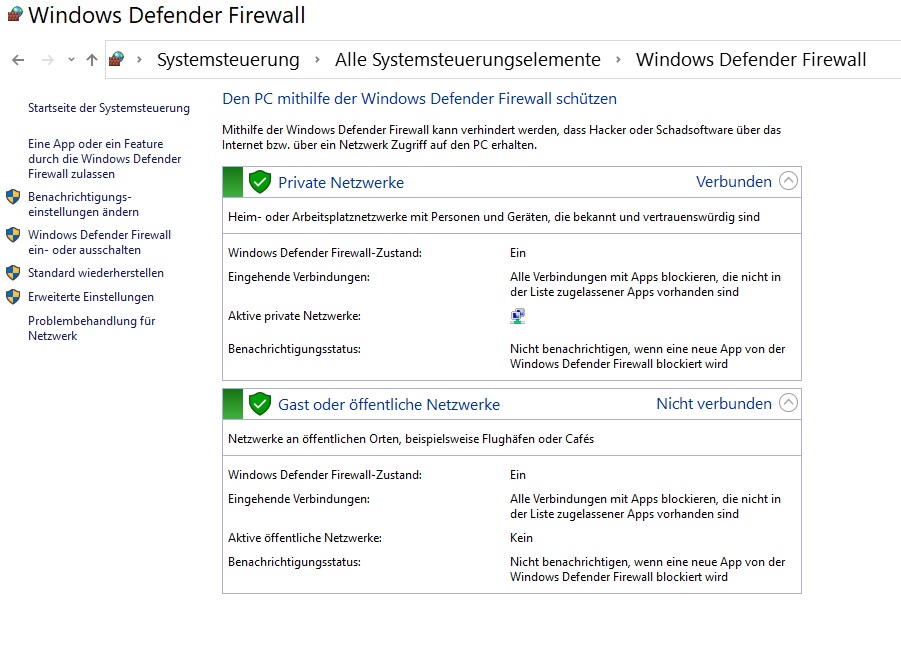The image size is (901, 650).
Task: Click the Standard wiederherstellen link
Action: [96, 273]
